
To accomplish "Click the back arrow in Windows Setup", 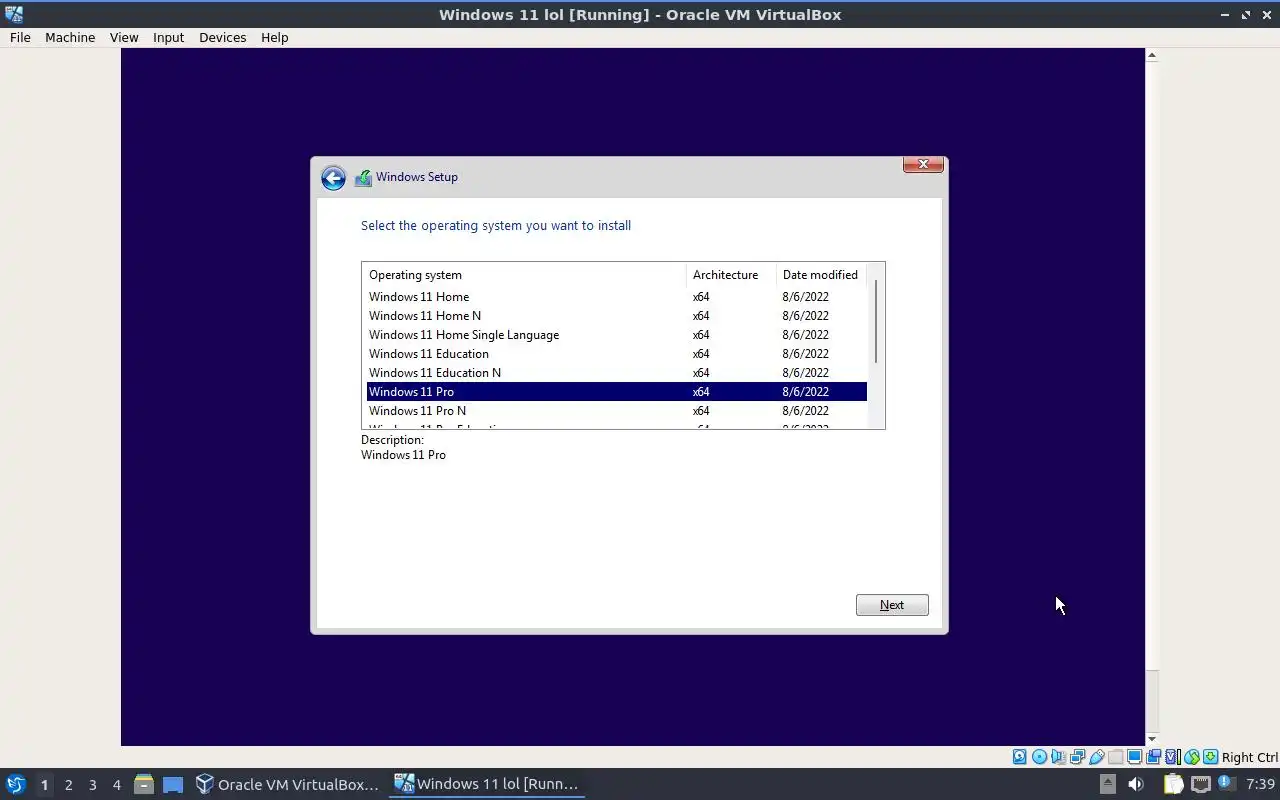I will (x=333, y=178).
